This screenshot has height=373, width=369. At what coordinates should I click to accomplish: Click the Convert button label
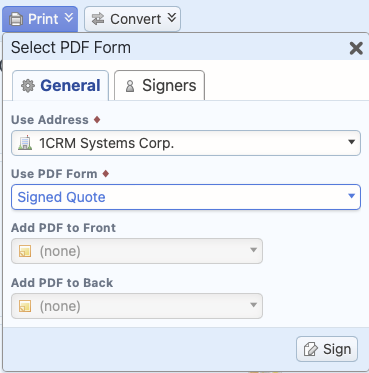(136, 19)
